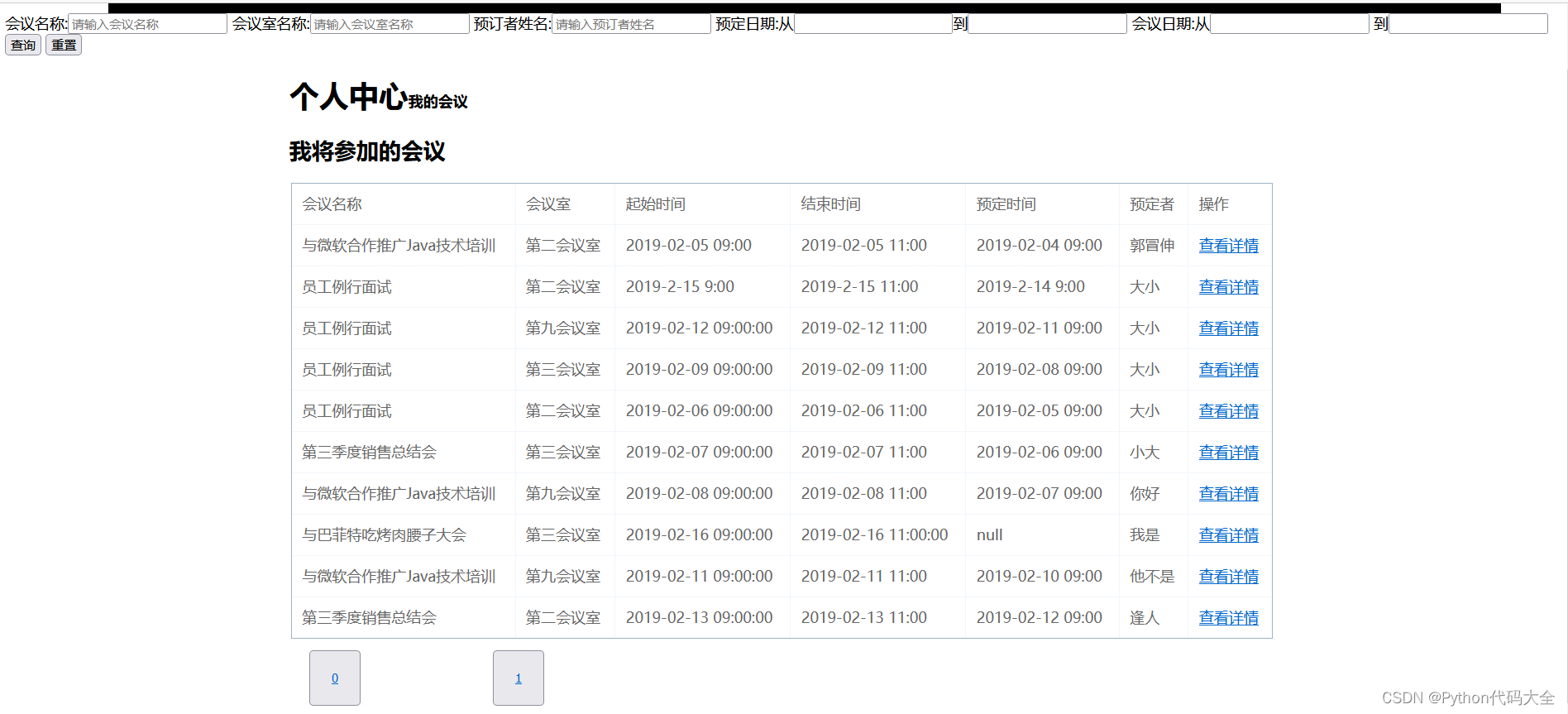The height and width of the screenshot is (714, 1568).
Task: Select the 与巴菲特吃烤肉腰子大会 meeting name
Action: click(x=384, y=535)
